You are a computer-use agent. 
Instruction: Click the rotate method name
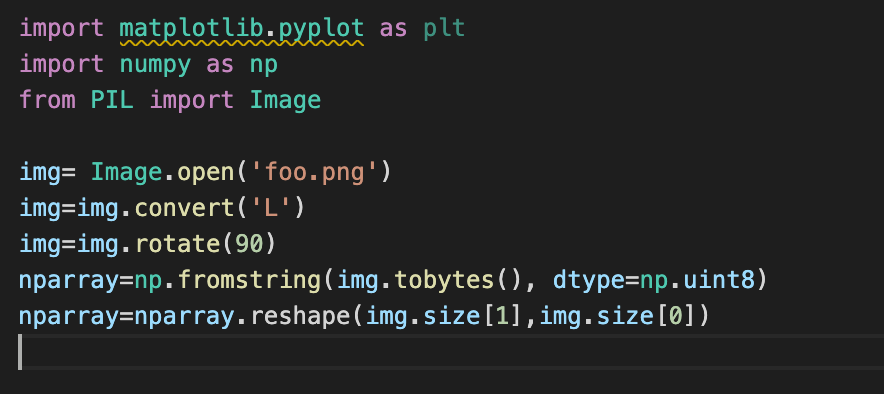click(x=177, y=244)
